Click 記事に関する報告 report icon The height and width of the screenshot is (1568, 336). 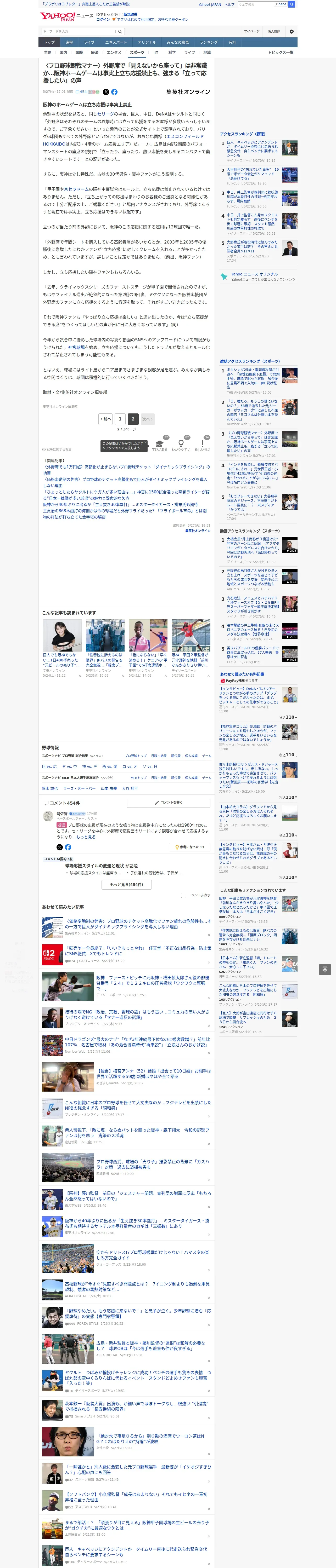coord(57,449)
